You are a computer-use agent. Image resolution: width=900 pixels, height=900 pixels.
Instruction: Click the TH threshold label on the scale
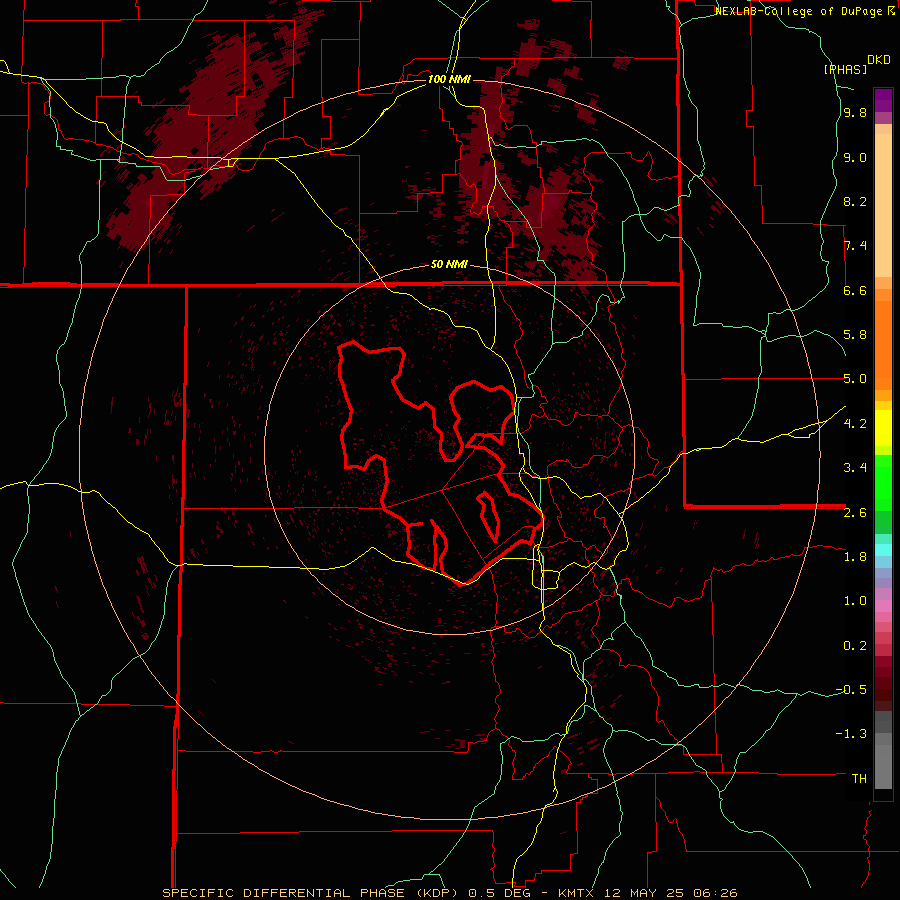tap(859, 779)
